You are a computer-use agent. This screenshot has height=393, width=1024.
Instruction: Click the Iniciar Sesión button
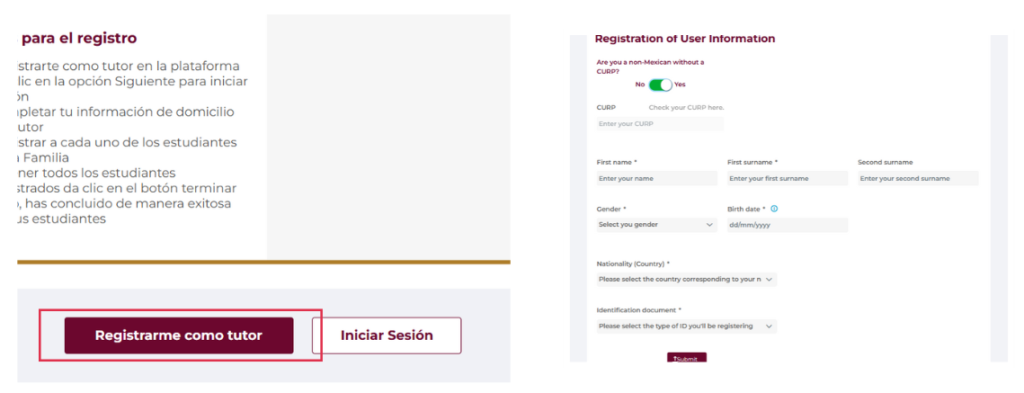click(387, 336)
